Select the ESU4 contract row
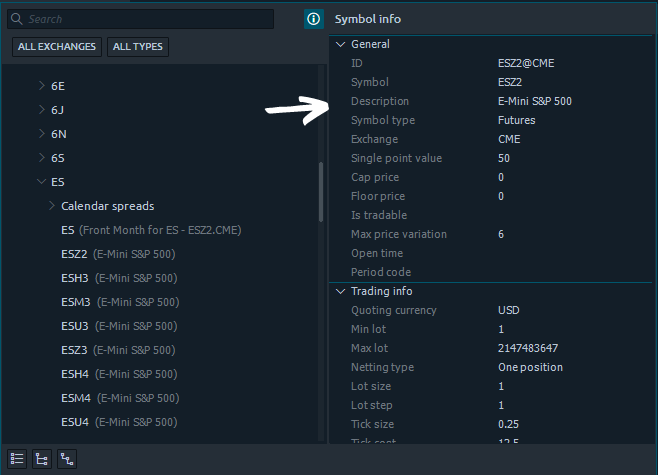This screenshot has height=475, width=658. click(x=119, y=421)
